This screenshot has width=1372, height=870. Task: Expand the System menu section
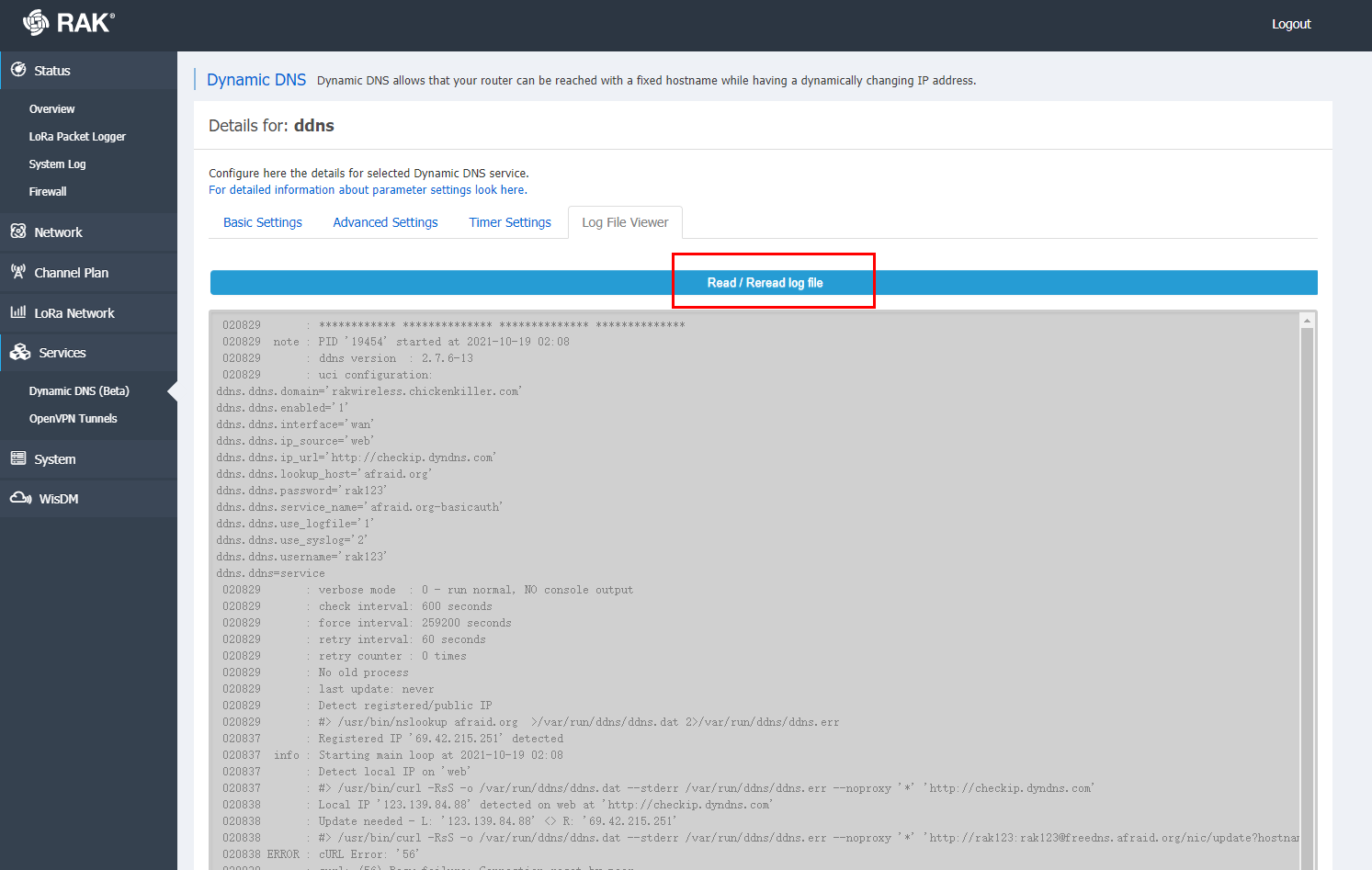pyautogui.click(x=88, y=459)
